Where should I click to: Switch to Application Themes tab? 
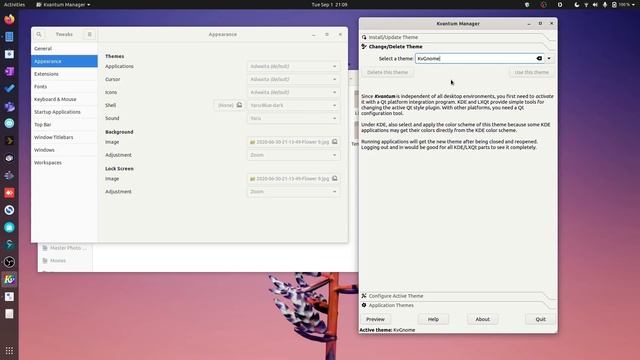[457, 305]
